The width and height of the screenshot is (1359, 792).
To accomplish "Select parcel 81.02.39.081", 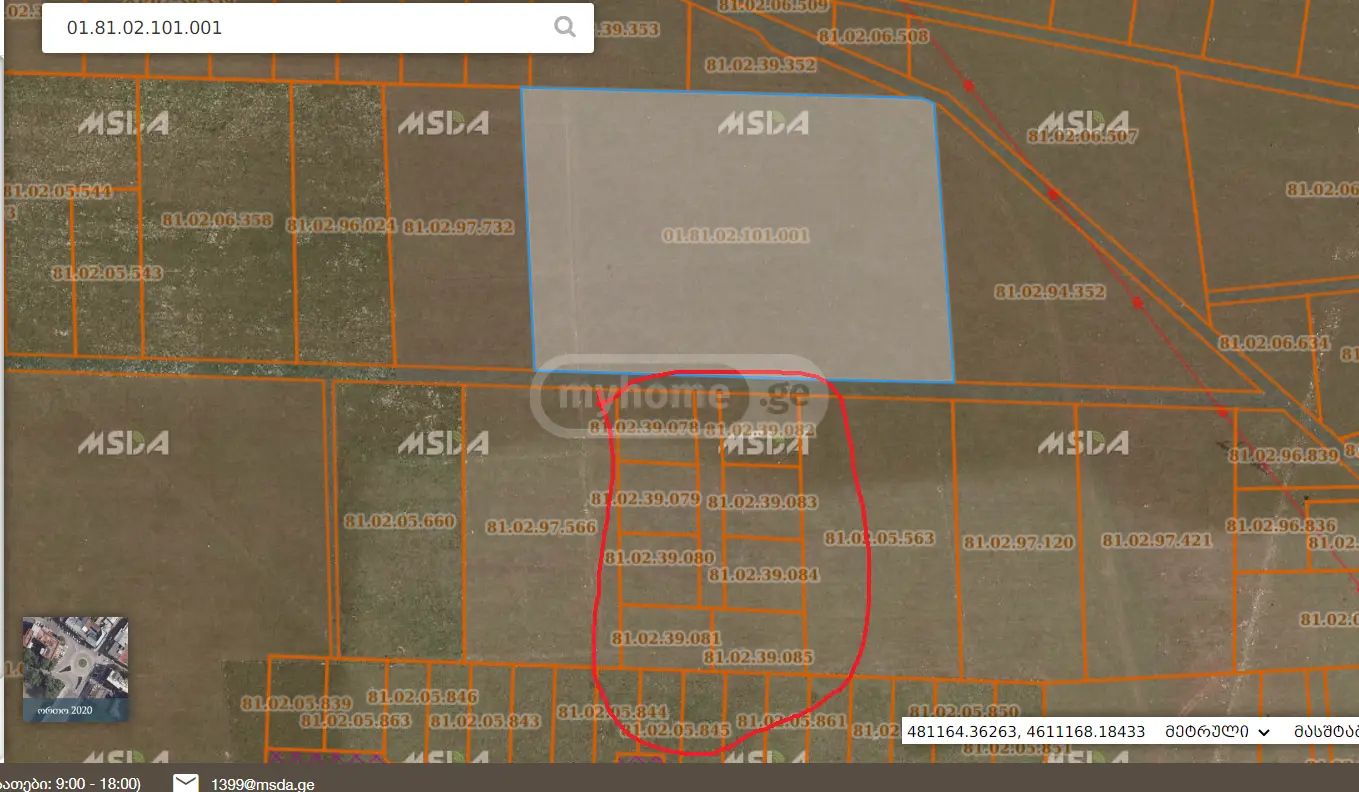I will click(666, 637).
